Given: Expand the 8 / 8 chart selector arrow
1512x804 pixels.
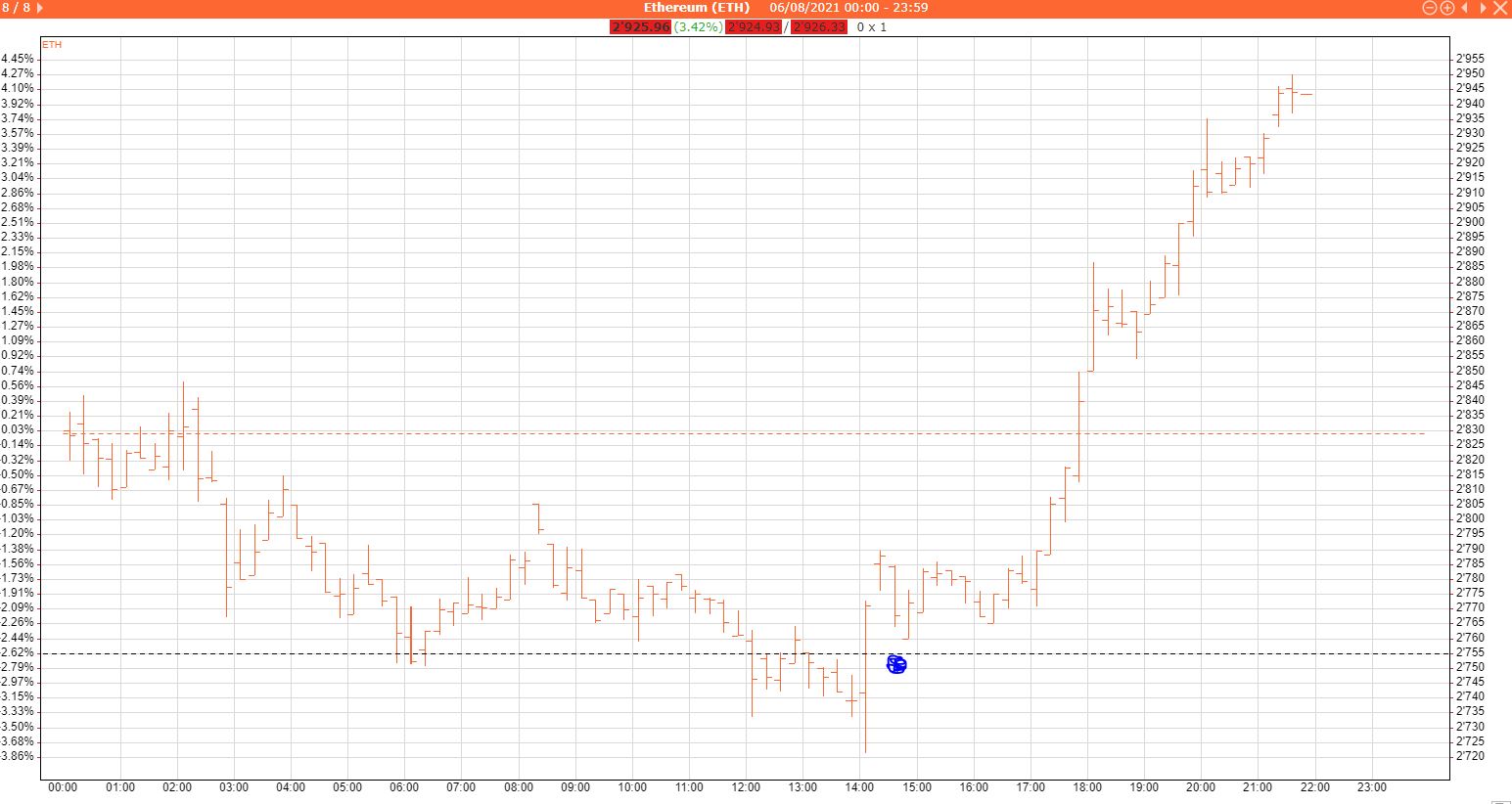Looking at the screenshot, I should 39,8.
